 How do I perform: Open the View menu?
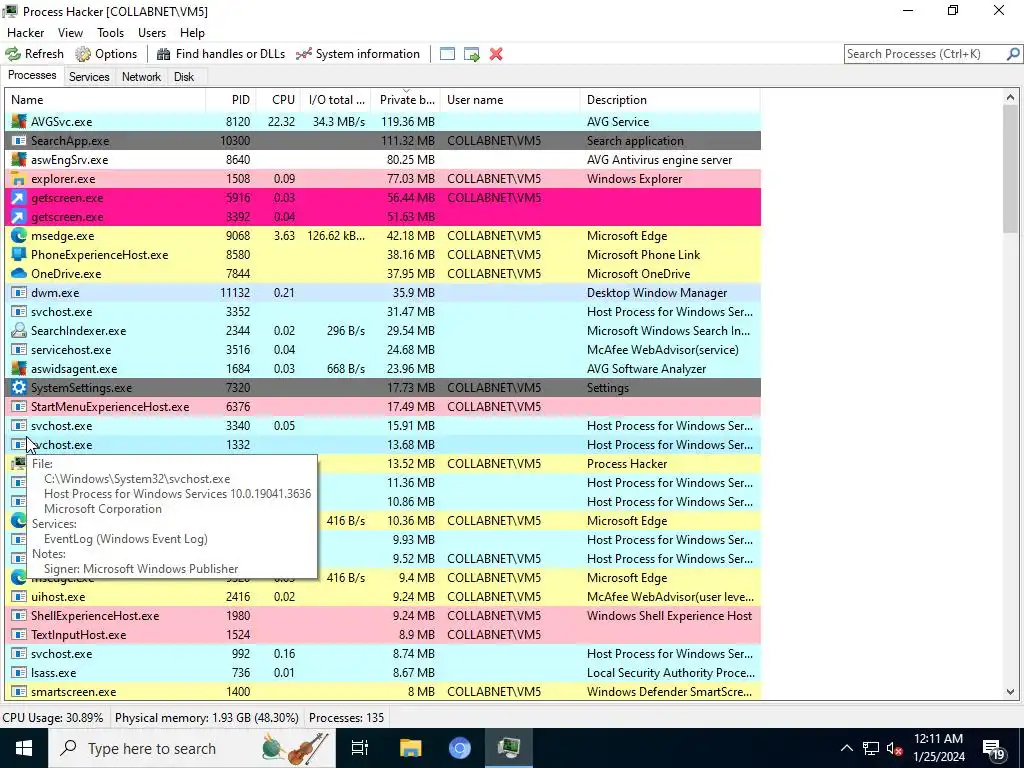[x=70, y=33]
